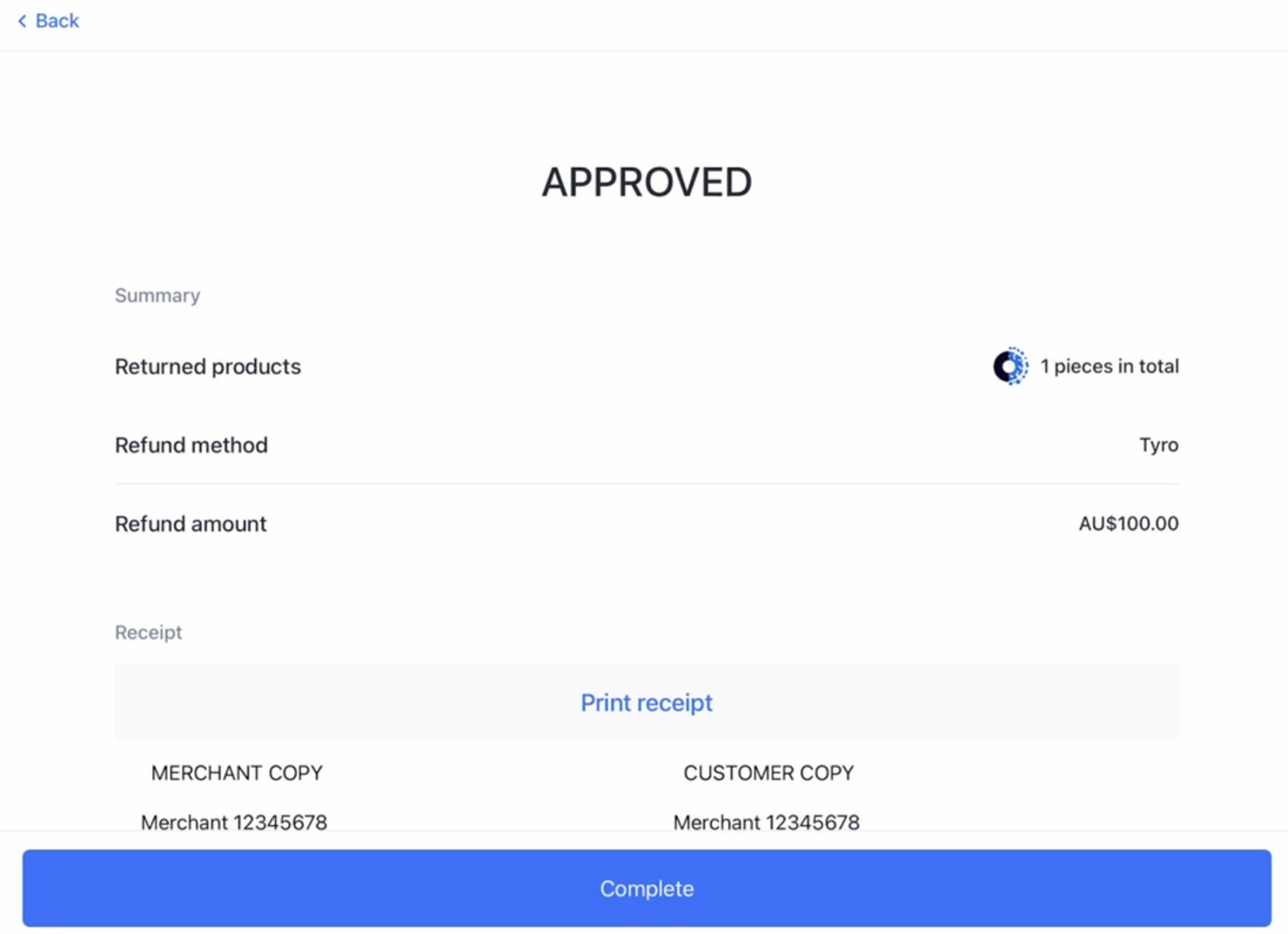Click the Tyro refund method value
The image size is (1288, 934).
click(x=1158, y=445)
